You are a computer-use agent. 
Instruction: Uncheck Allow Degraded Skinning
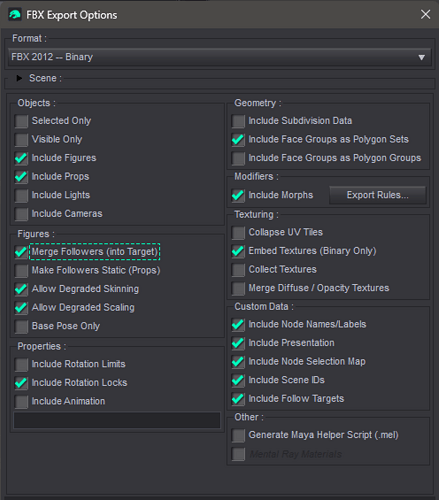point(21,289)
